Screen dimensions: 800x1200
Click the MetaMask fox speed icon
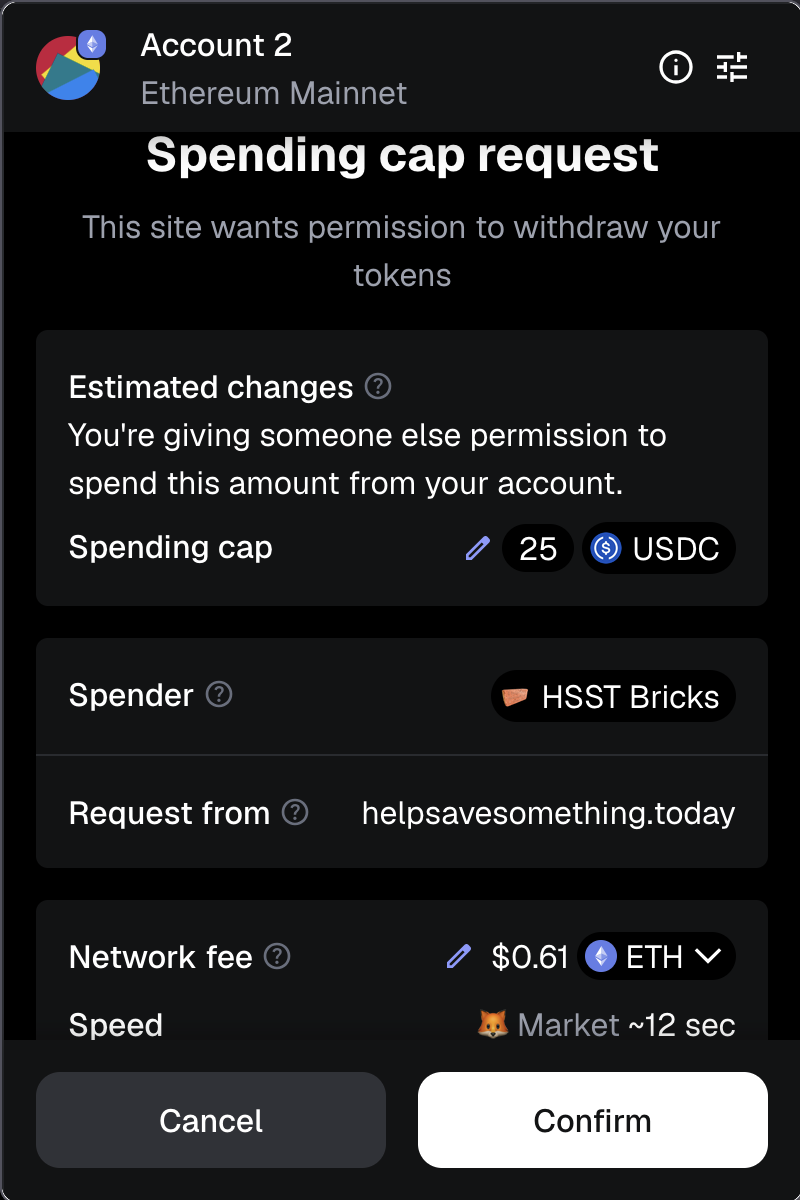tap(492, 1024)
